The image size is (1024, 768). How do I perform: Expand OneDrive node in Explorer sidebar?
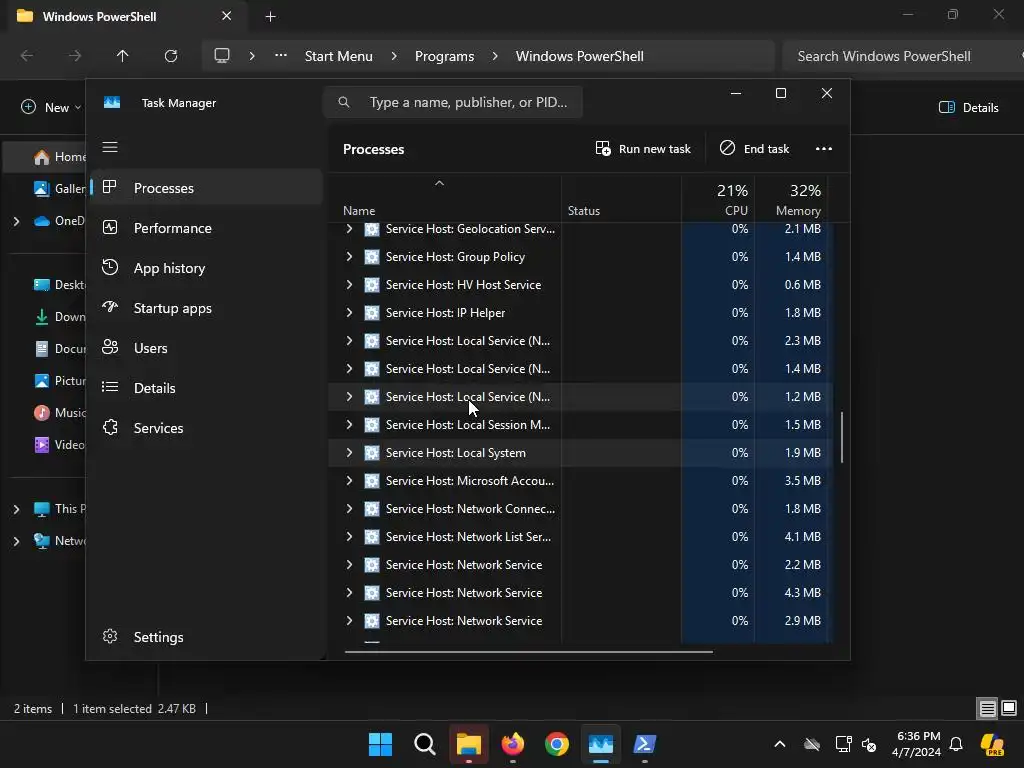pos(16,221)
